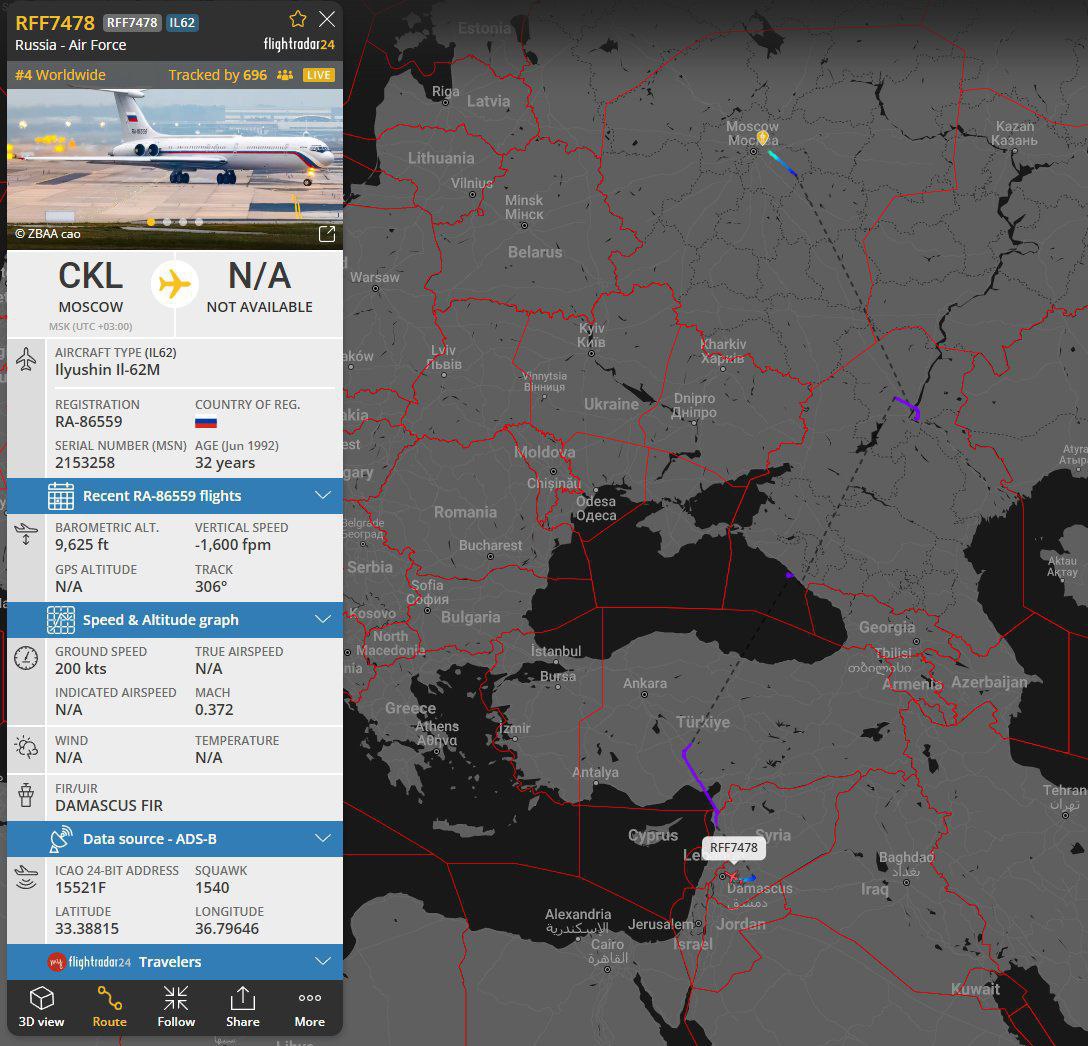Add flight RFF7478 to favorites star

[297, 19]
